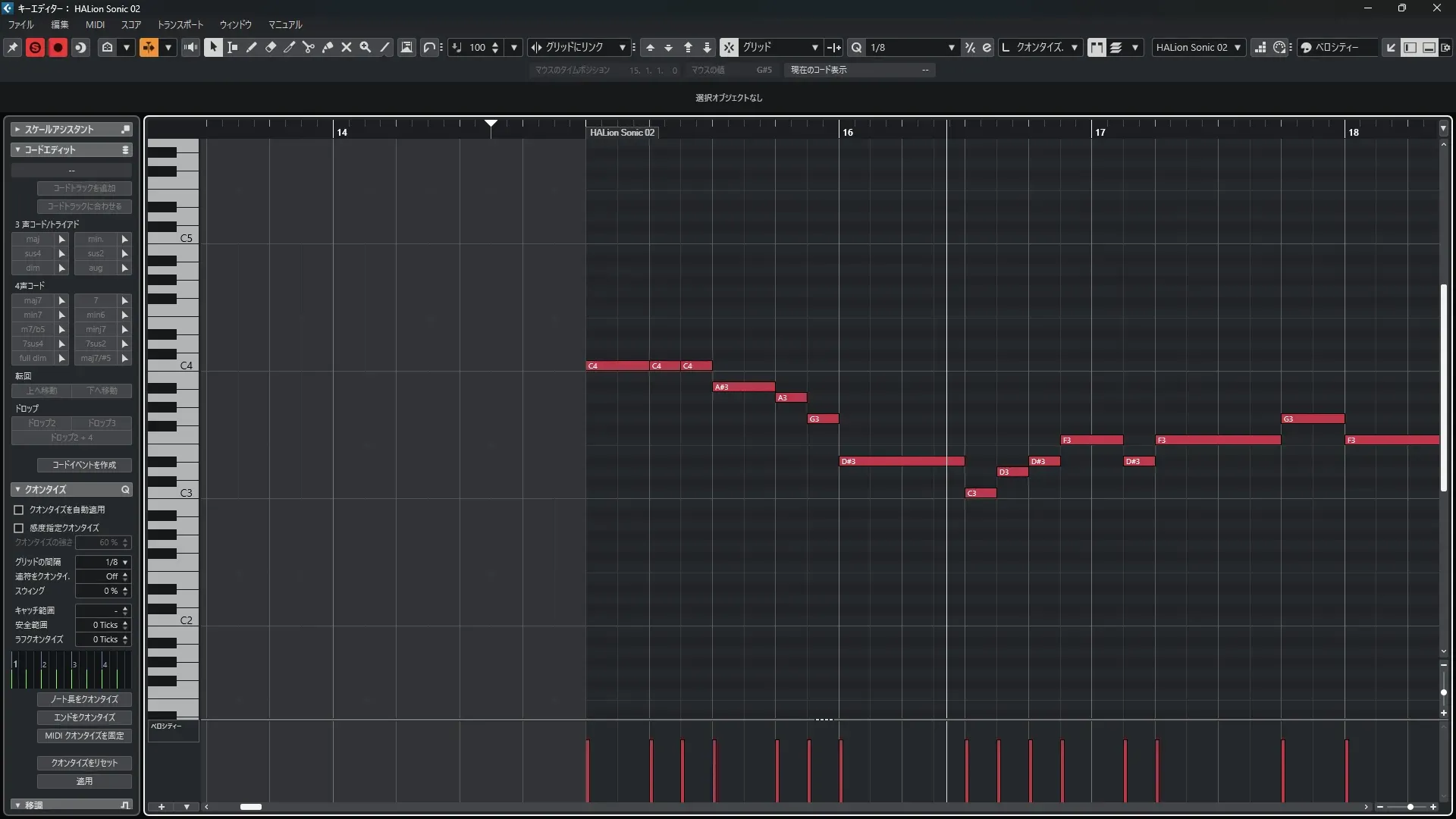Screen dimensions: 1456x819
Task: Select the Erase tool
Action: (x=271, y=47)
